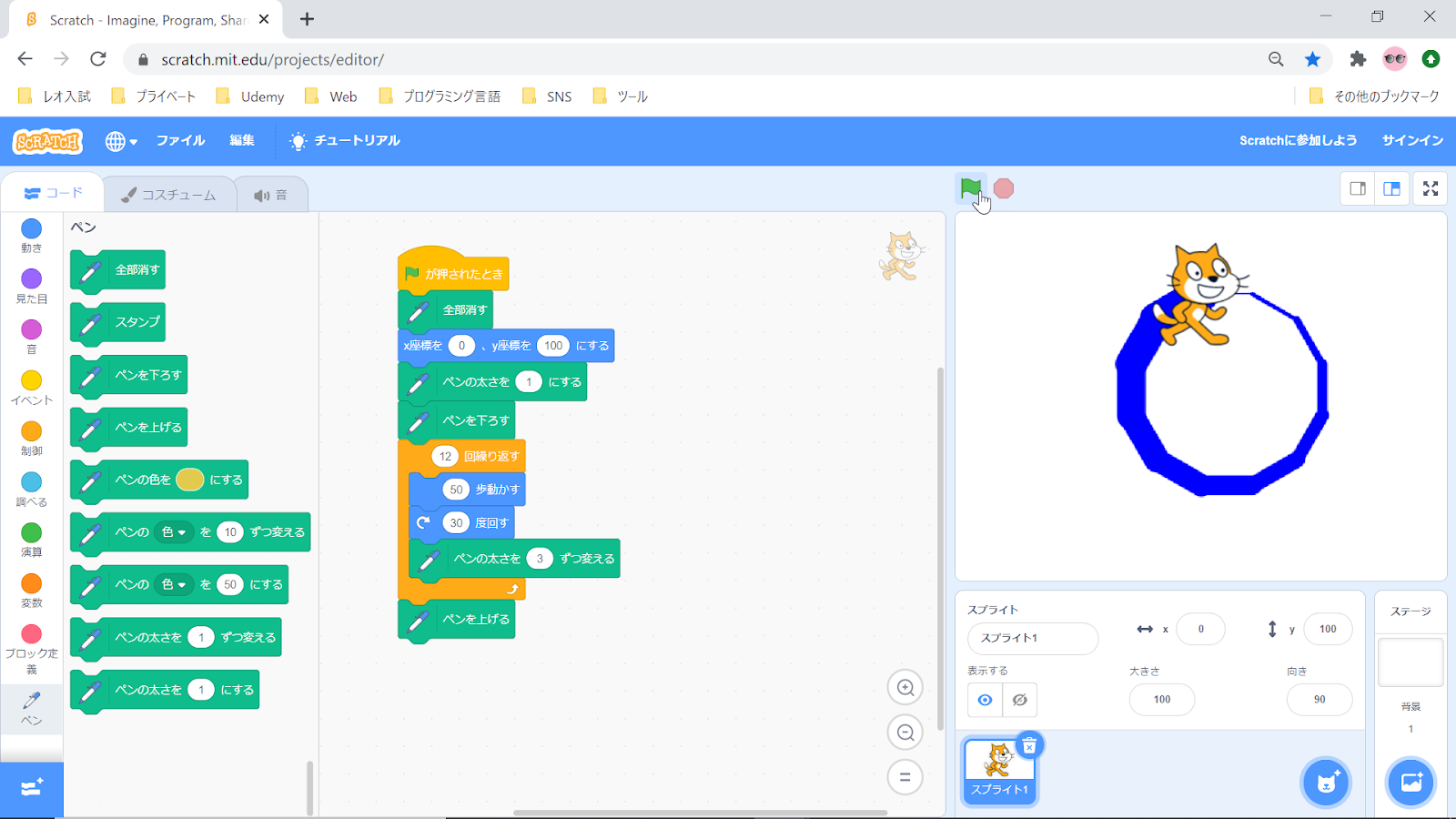Open the choose a sprite button
The image size is (1456, 819).
point(1327,783)
